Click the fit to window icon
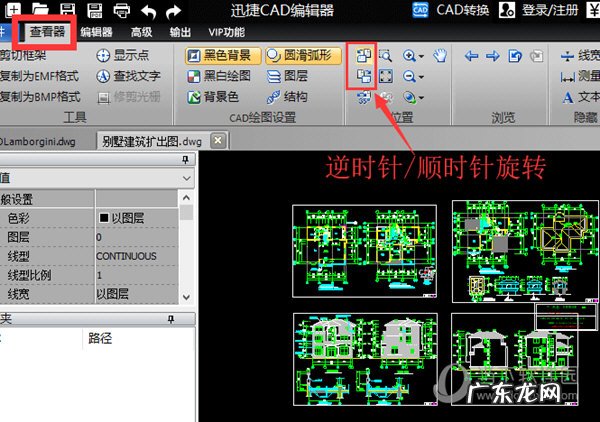Viewport: 600px width, 422px height. [x=385, y=76]
